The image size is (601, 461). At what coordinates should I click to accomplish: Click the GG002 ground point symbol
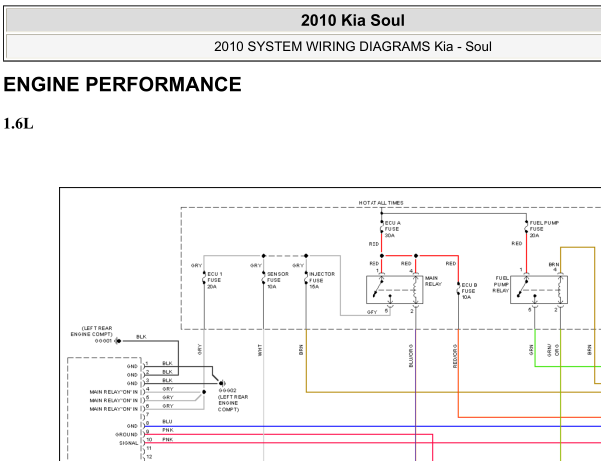click(222, 383)
